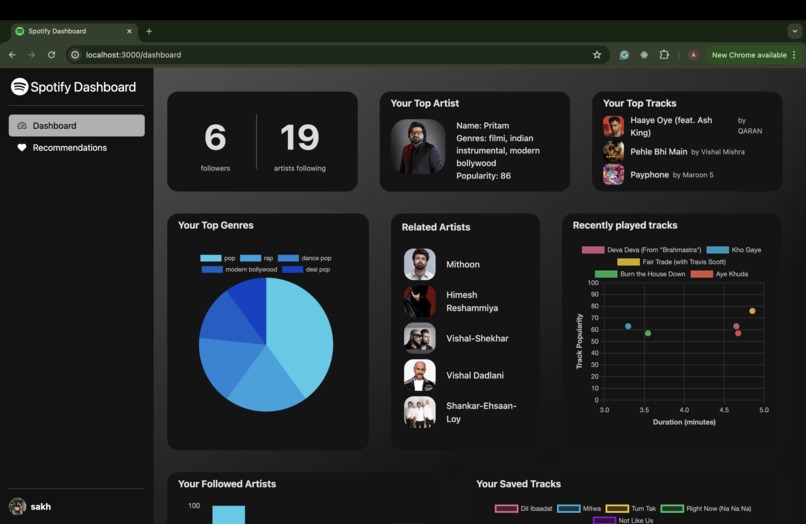
Task: Click the 6 followers count
Action: (215, 137)
